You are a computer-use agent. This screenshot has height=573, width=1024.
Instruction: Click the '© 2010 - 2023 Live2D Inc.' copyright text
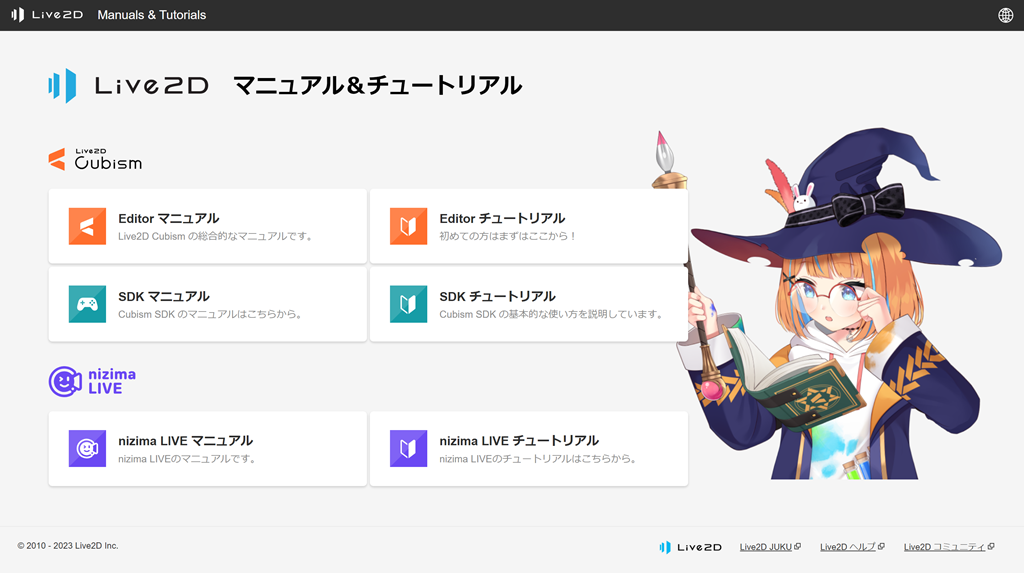click(68, 546)
